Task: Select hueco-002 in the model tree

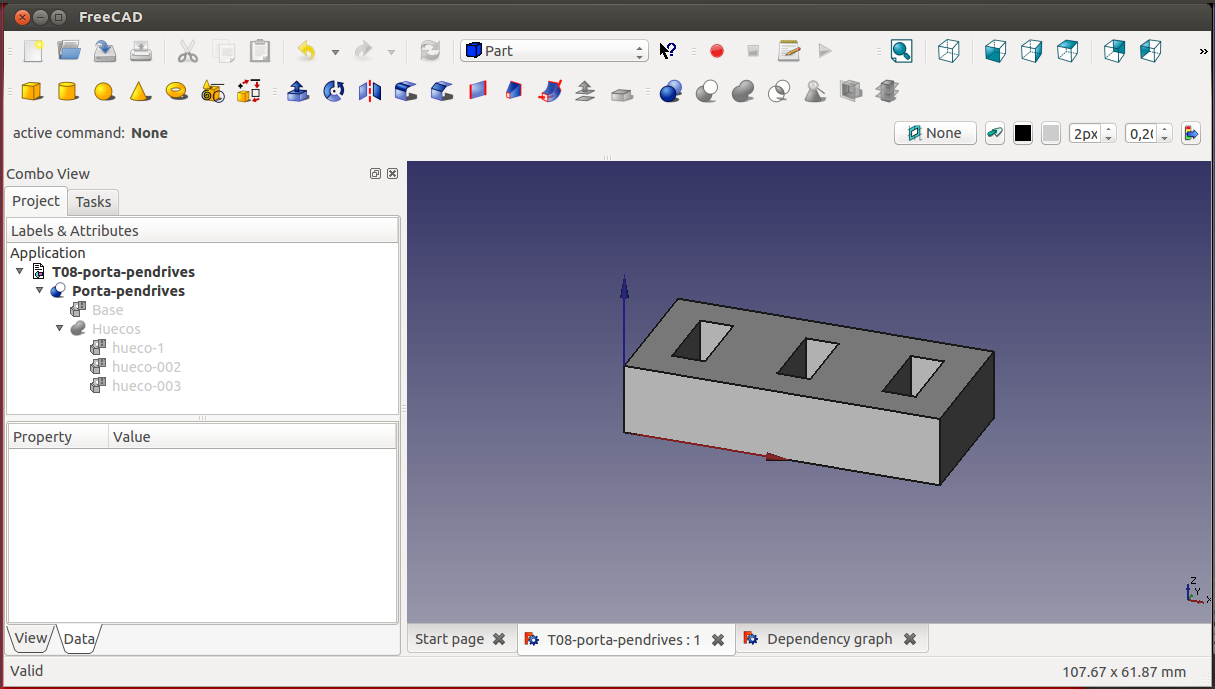Action: point(146,367)
